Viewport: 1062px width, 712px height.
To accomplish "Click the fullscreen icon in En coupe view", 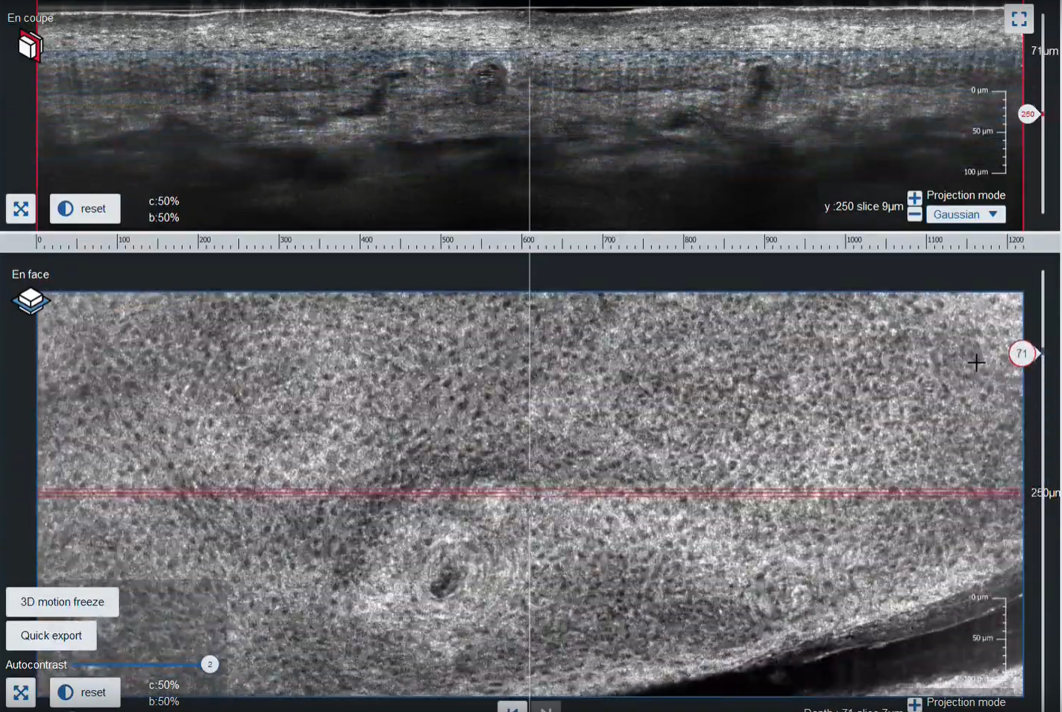I will click(1018, 19).
